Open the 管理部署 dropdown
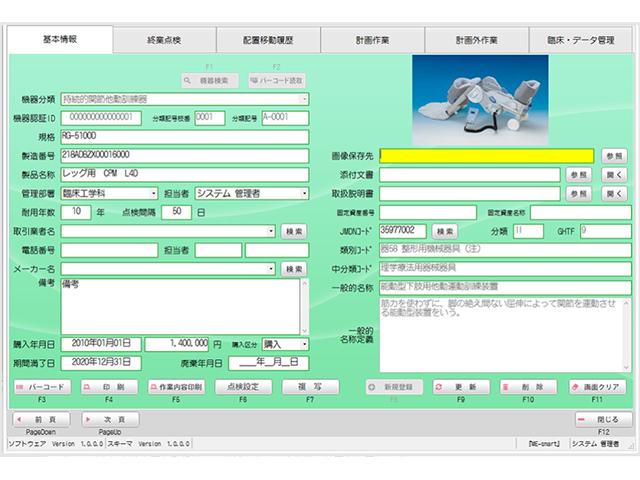The image size is (640, 480). coord(153,193)
